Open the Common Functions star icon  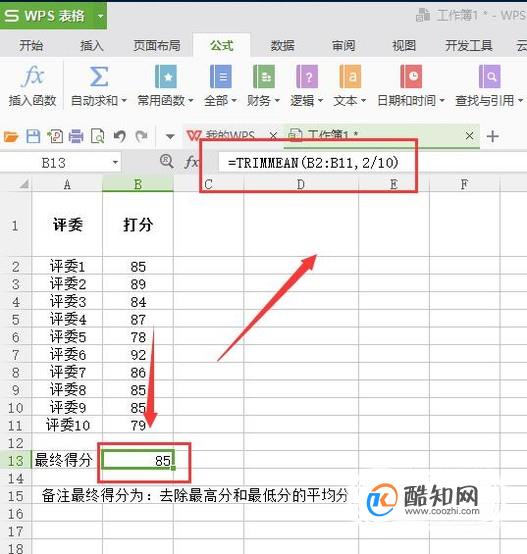[x=166, y=76]
